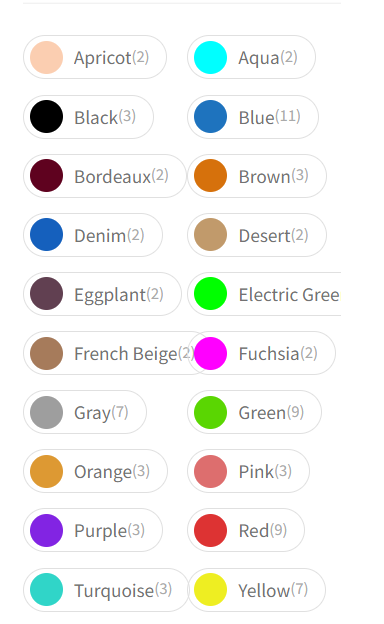This screenshot has width=384, height=624.
Task: Select the Green color filter
Action: pyautogui.click(x=254, y=412)
